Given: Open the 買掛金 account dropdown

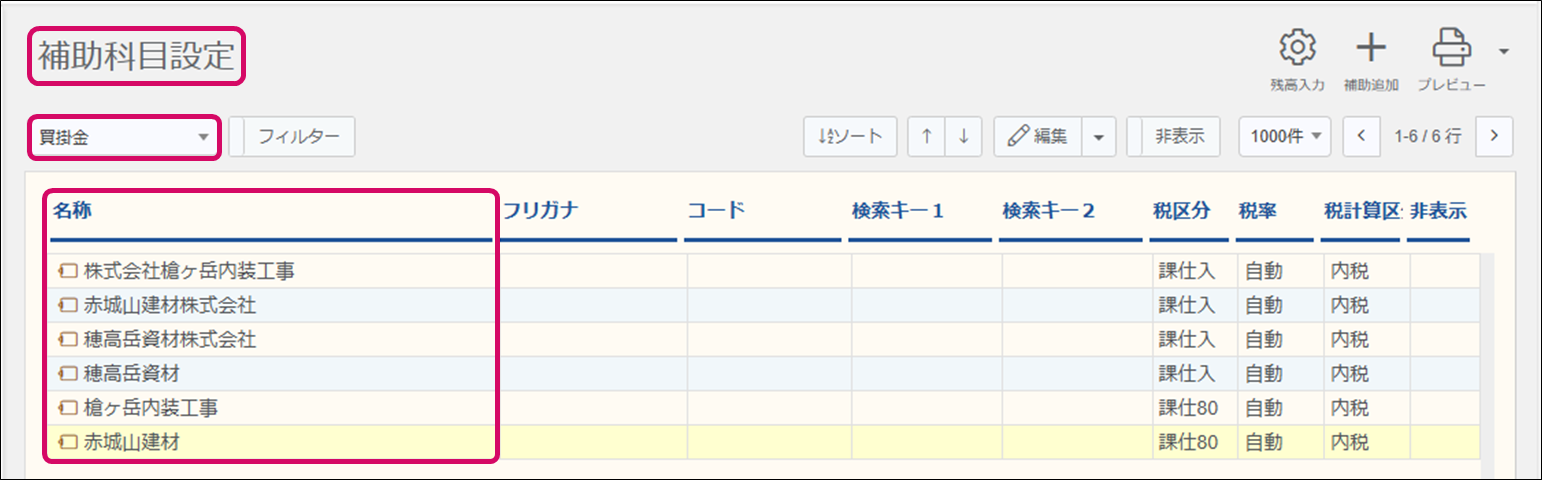Looking at the screenshot, I should tap(123, 137).
